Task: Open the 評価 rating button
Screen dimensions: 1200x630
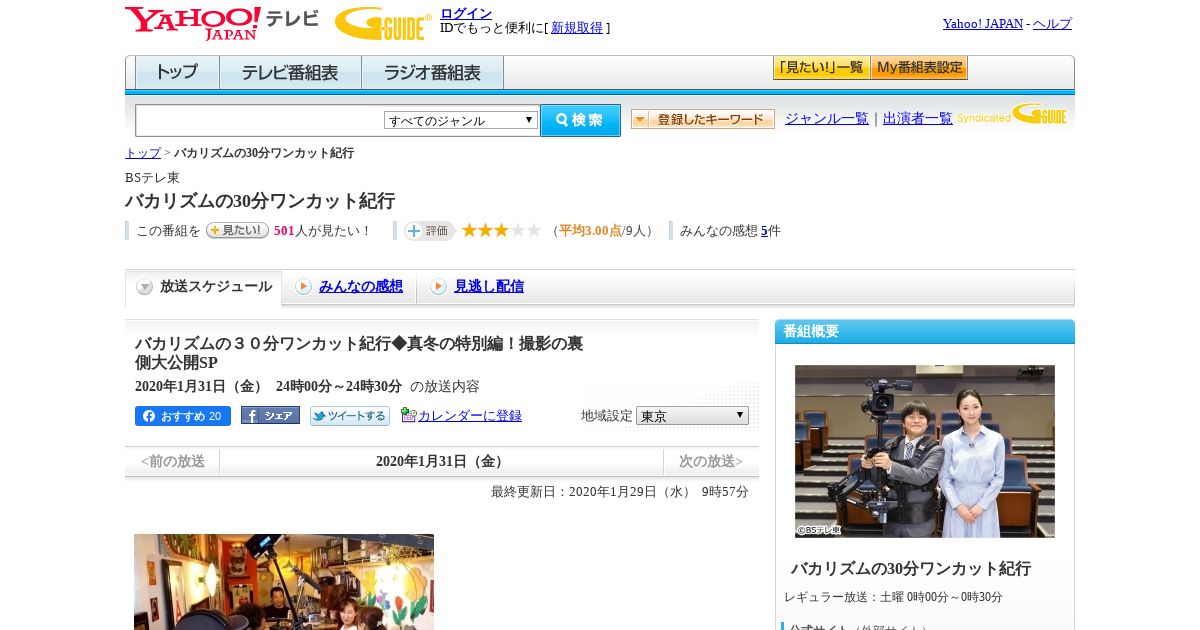Action: click(429, 231)
